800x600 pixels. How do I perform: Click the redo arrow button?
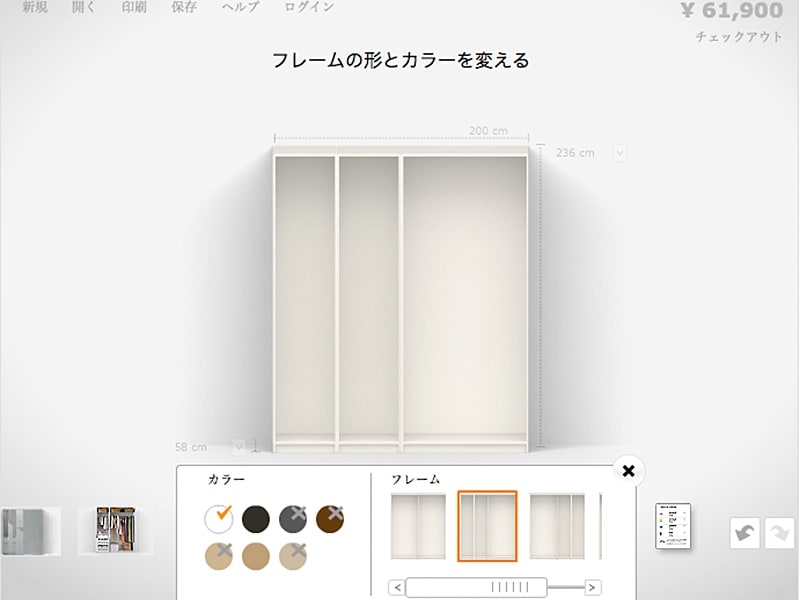coord(779,532)
